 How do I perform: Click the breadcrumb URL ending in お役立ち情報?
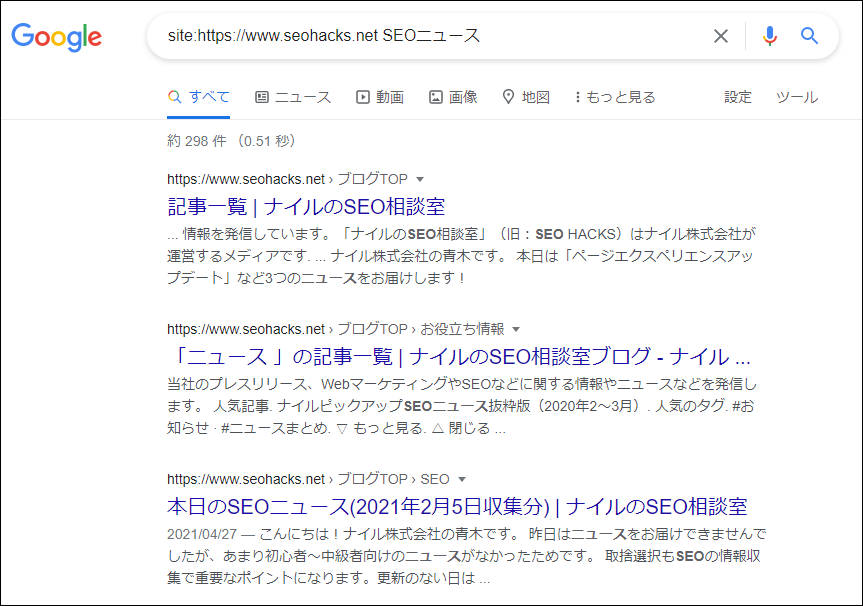pos(336,330)
